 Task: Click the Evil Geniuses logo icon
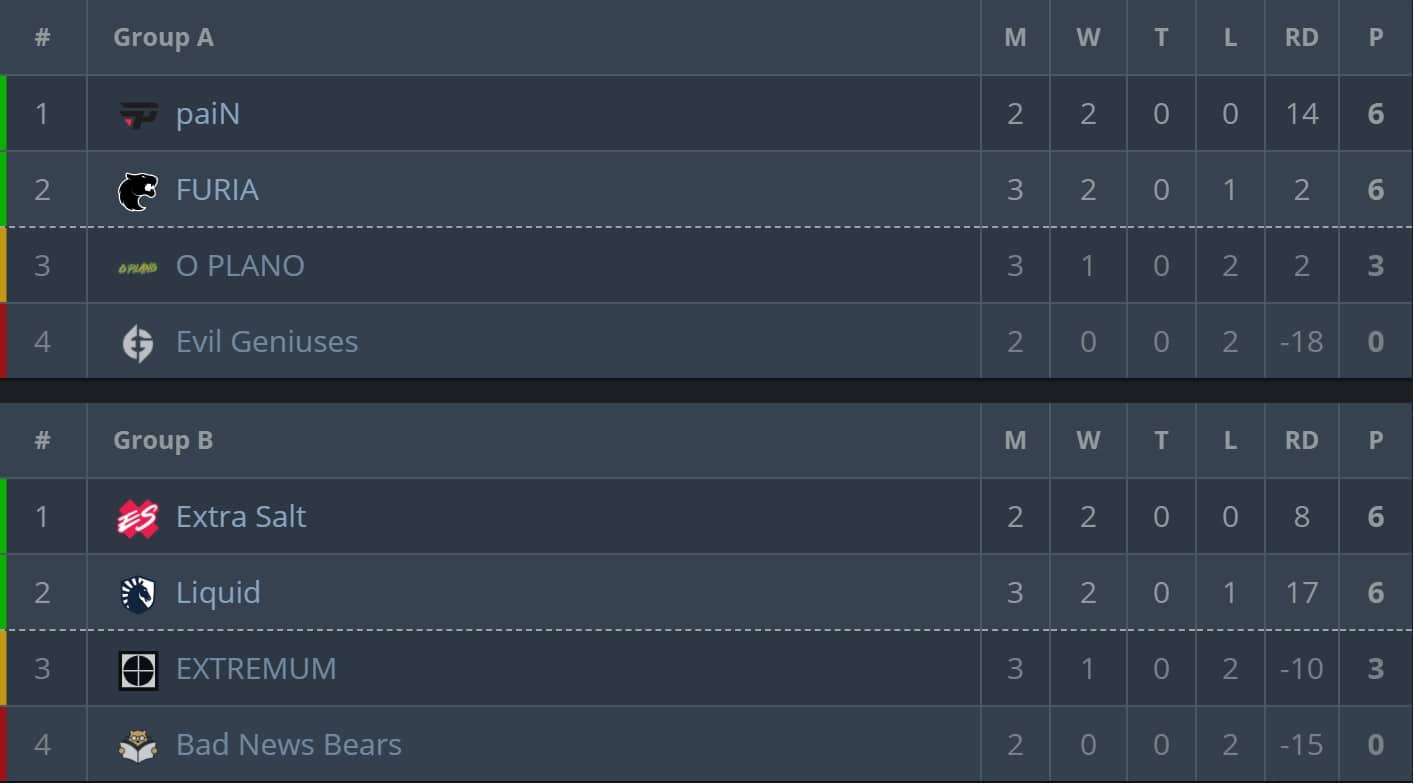[138, 343]
